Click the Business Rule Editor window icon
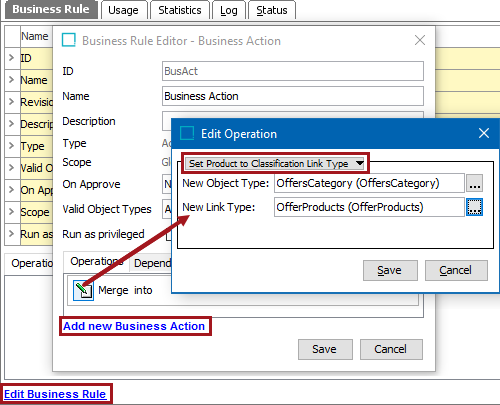This screenshot has height=405, width=500. click(x=69, y=41)
